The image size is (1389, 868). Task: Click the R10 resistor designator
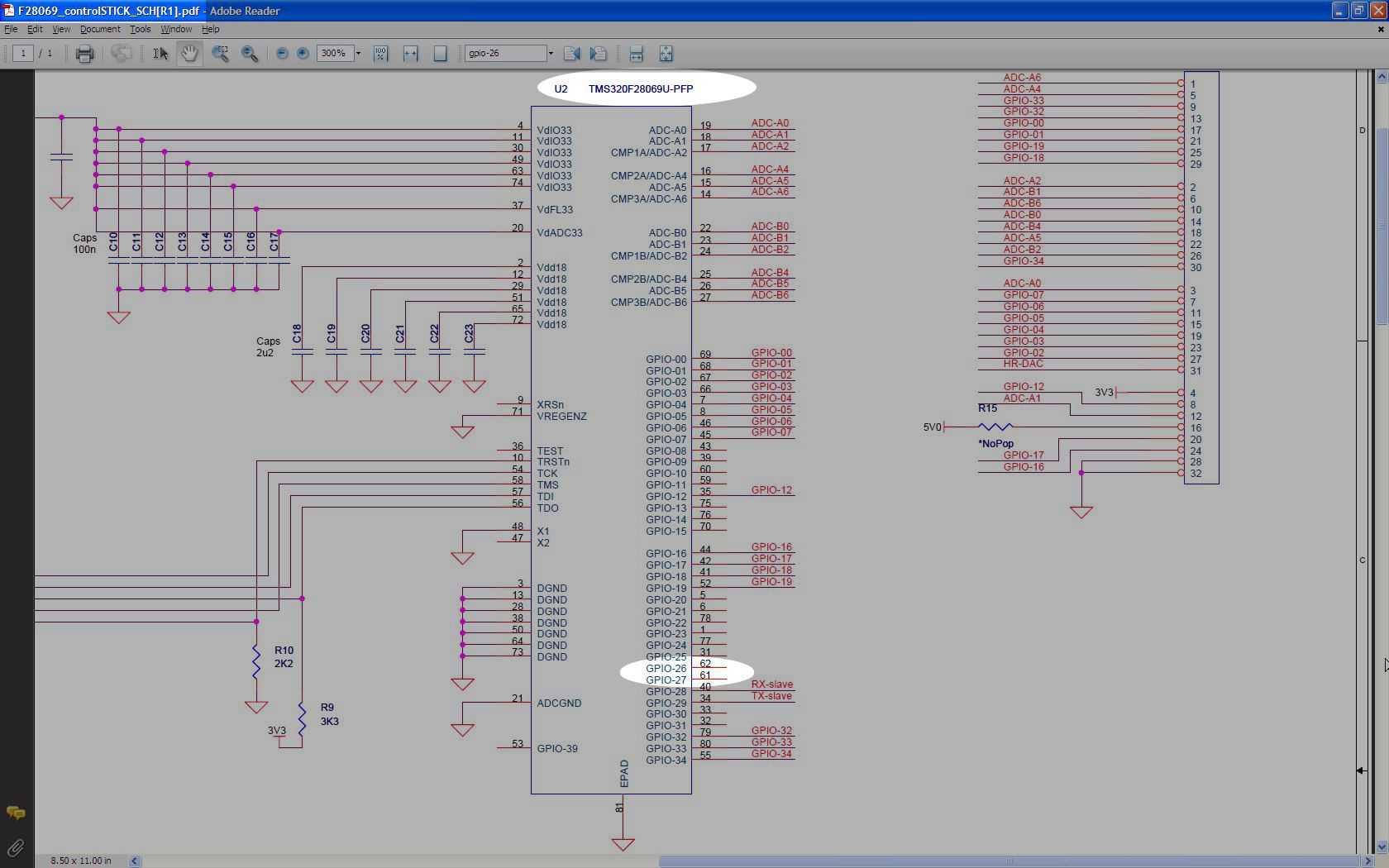click(x=284, y=651)
